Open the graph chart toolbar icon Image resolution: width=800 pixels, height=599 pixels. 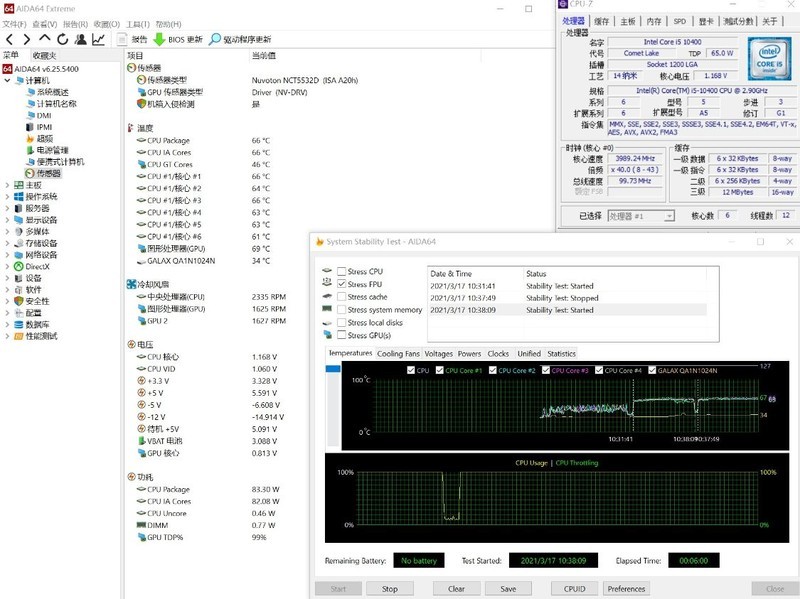[98, 39]
